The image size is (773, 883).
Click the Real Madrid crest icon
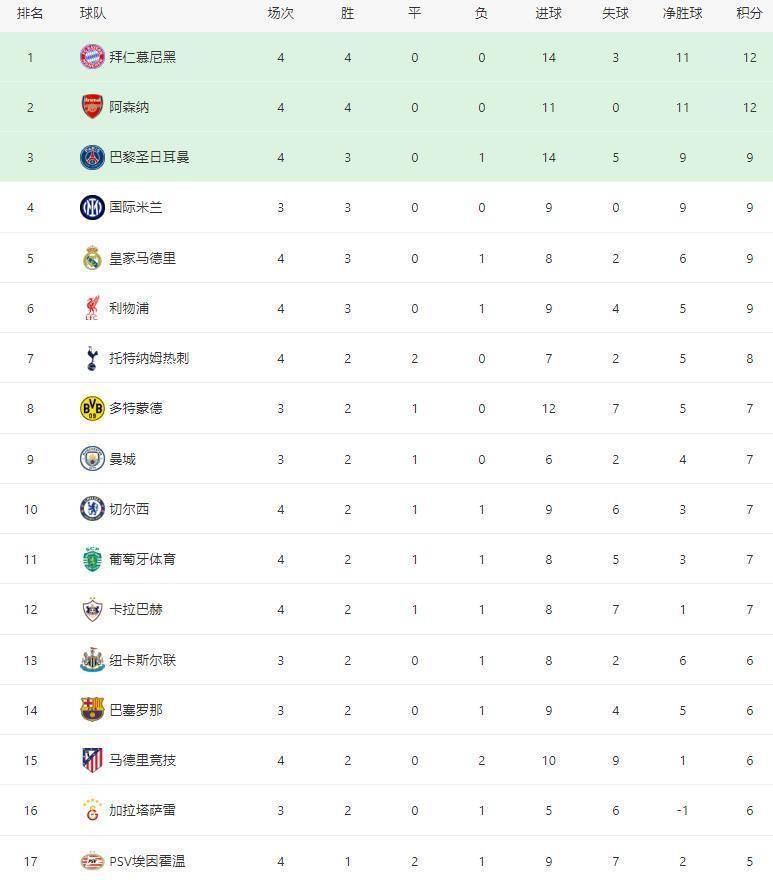(x=92, y=258)
